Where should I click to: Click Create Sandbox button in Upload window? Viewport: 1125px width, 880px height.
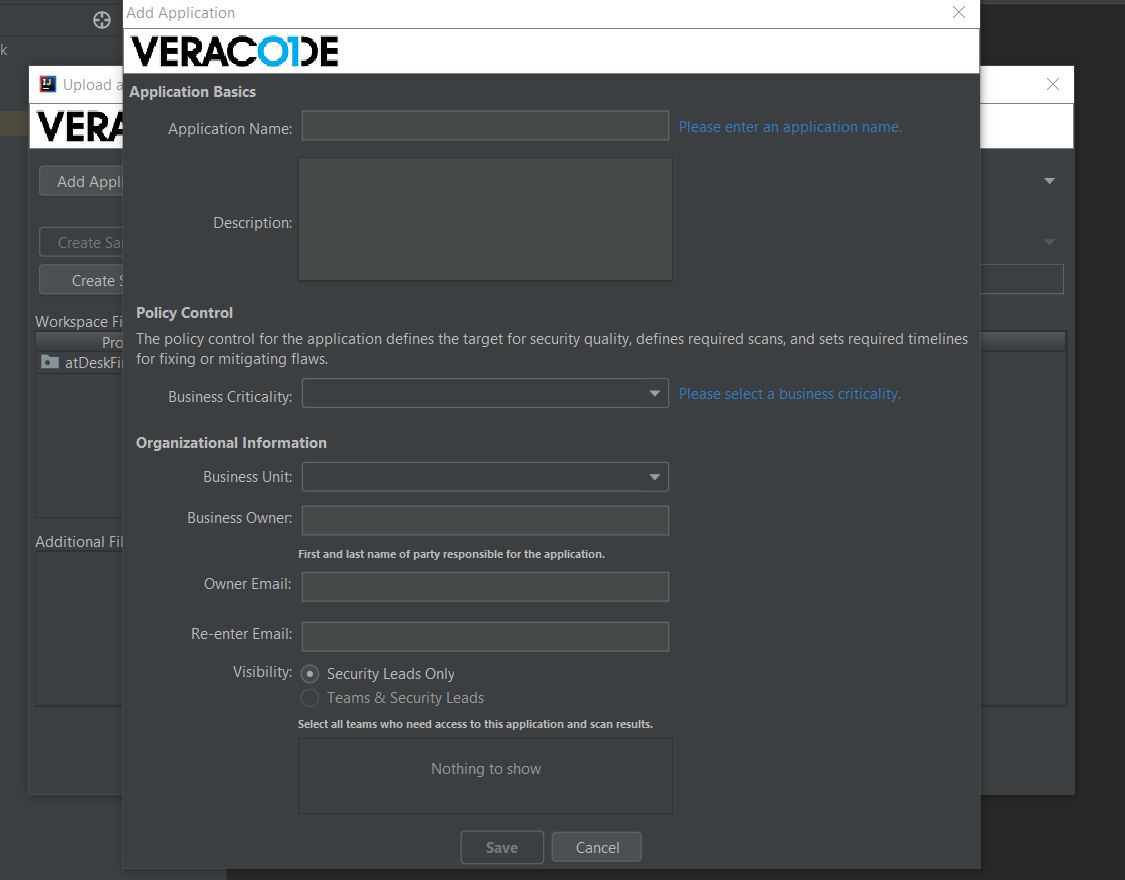[x=81, y=242]
